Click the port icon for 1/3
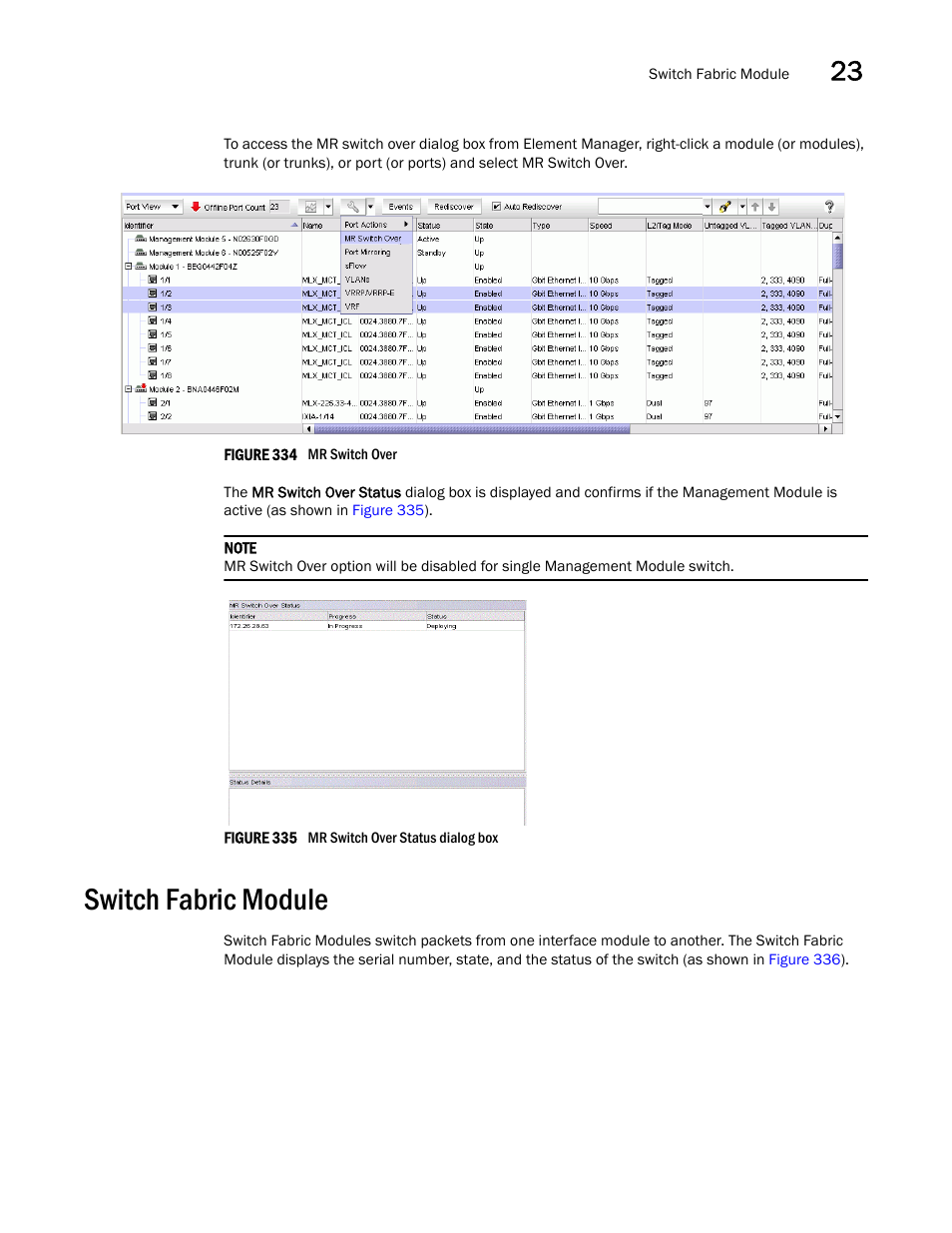The height and width of the screenshot is (1233, 952). tap(153, 307)
